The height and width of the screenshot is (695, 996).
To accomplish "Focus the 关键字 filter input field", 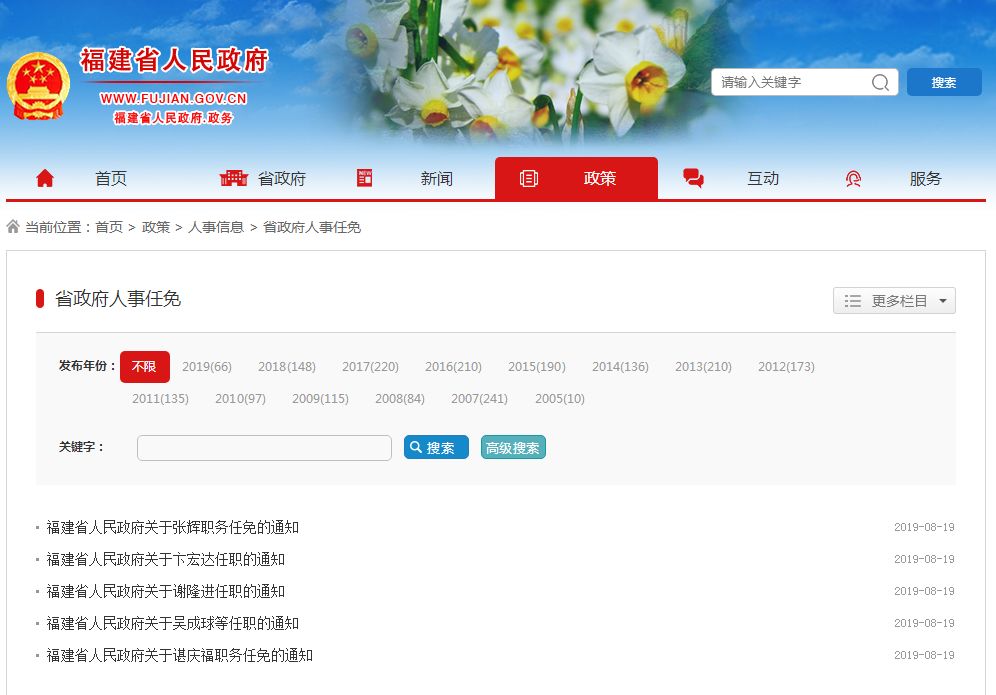I will (264, 448).
